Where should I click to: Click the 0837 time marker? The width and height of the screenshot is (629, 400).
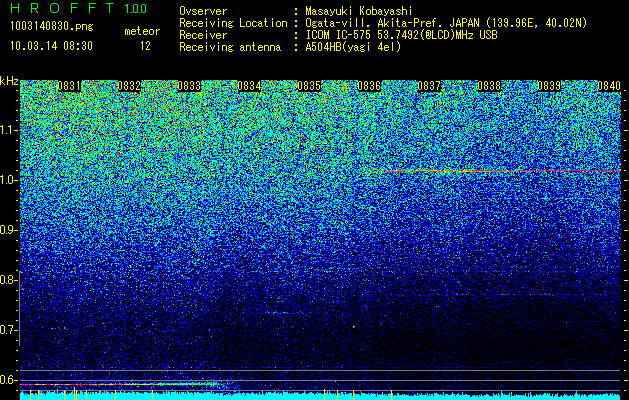tap(429, 86)
